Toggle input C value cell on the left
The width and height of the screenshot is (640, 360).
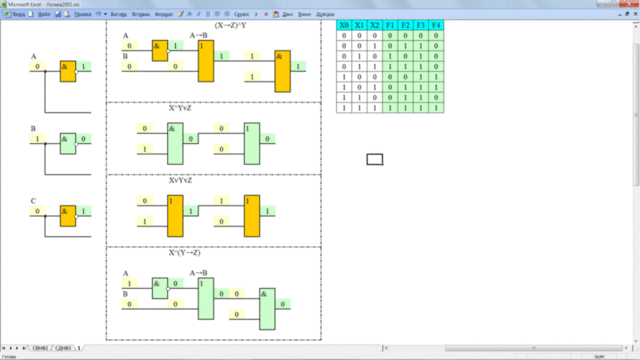pyautogui.click(x=37, y=211)
